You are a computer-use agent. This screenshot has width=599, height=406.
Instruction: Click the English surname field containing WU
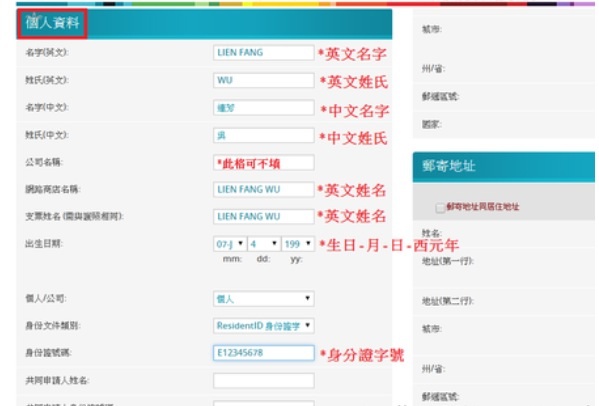(264, 80)
